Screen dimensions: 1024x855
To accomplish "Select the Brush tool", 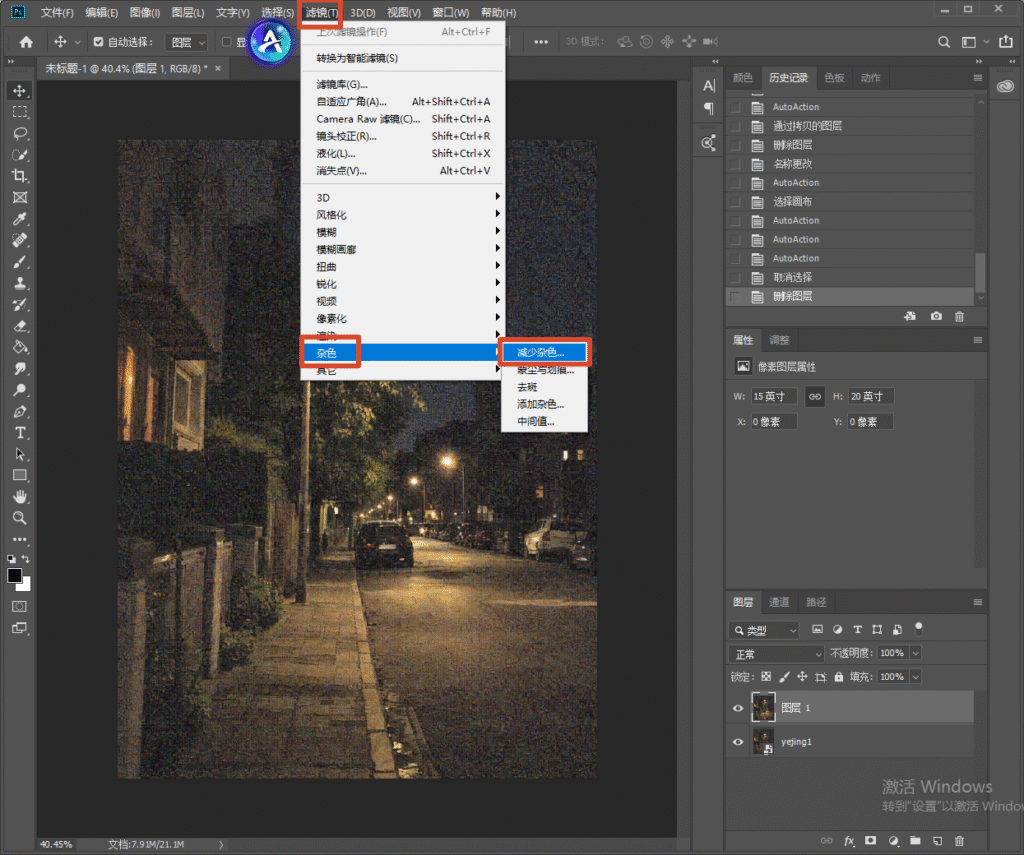I will (20, 262).
